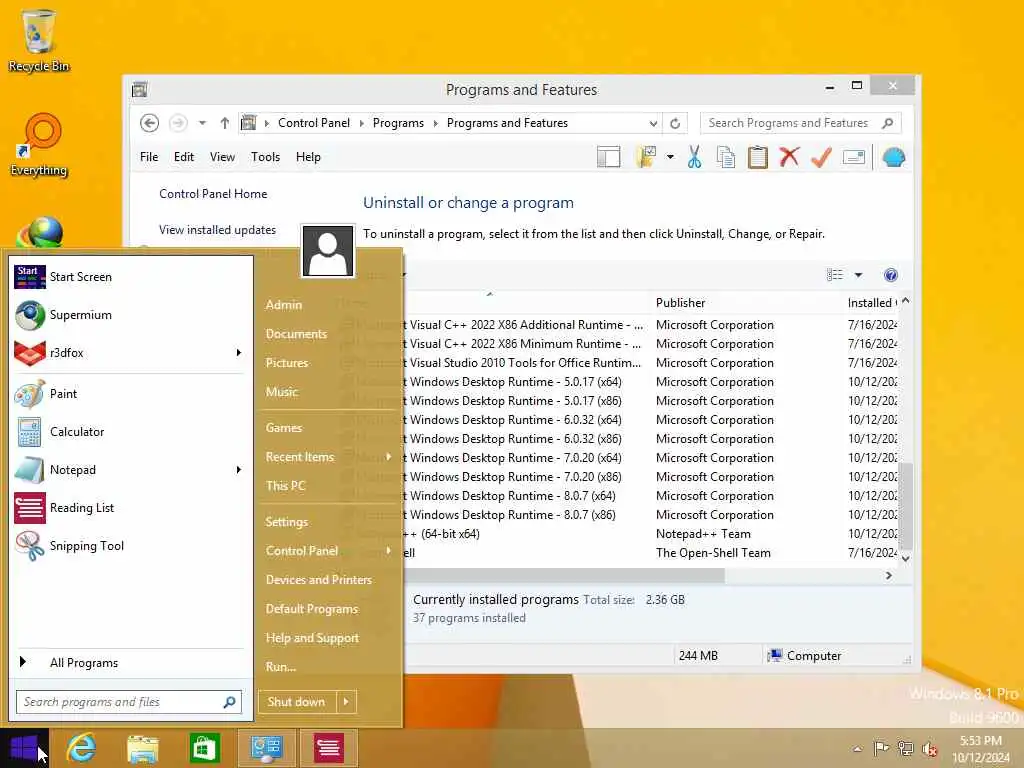Select Windows Desktop Runtime - 8.0.7 (x64) row
This screenshot has height=768, width=1024.
tap(650, 496)
